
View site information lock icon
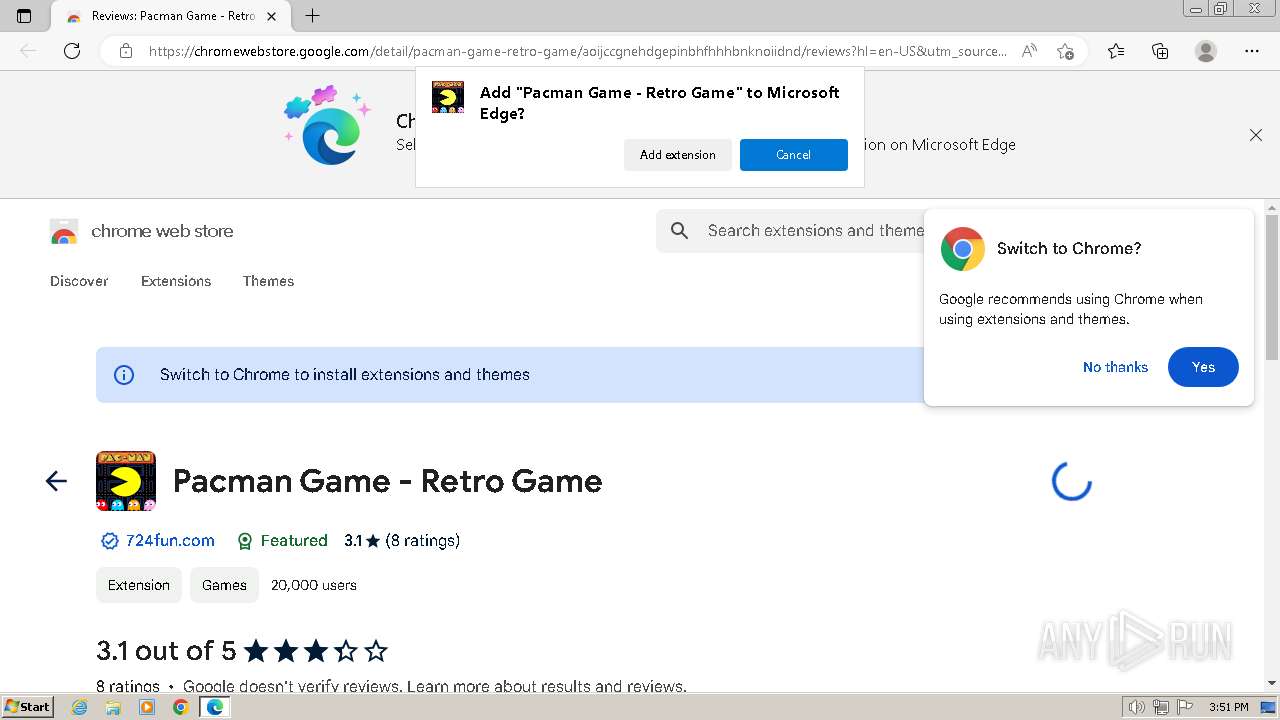coord(126,51)
